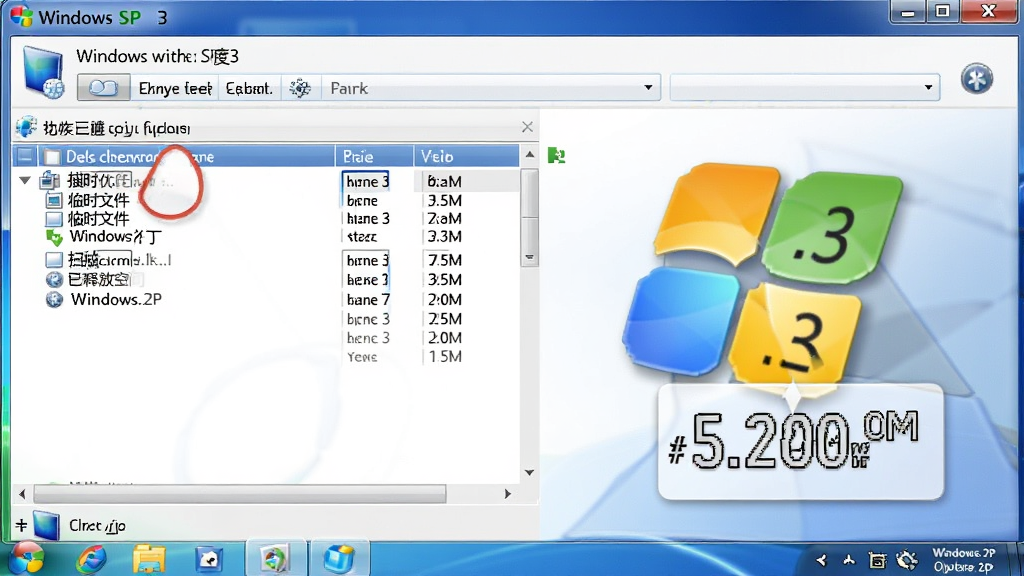This screenshot has height=576, width=1024.
Task: Click the left arrow of the horizontal scrollbar
Action: tap(22, 494)
